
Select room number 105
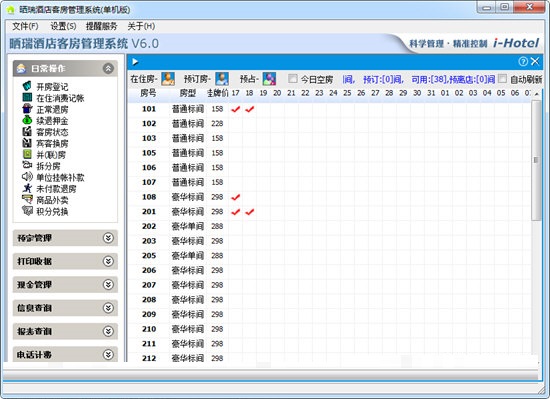pyautogui.click(x=149, y=153)
